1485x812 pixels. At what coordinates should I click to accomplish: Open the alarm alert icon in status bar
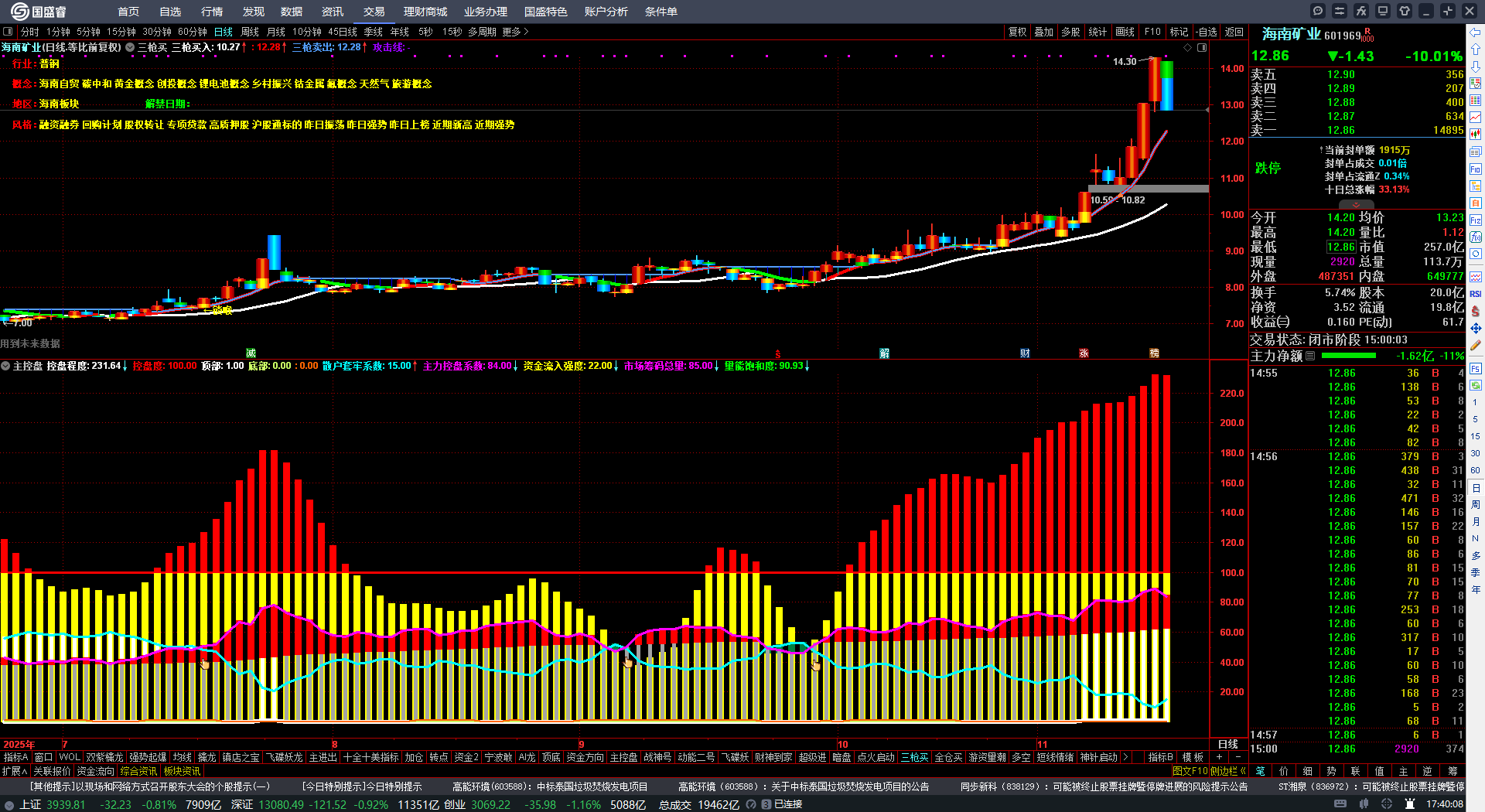click(x=1410, y=804)
